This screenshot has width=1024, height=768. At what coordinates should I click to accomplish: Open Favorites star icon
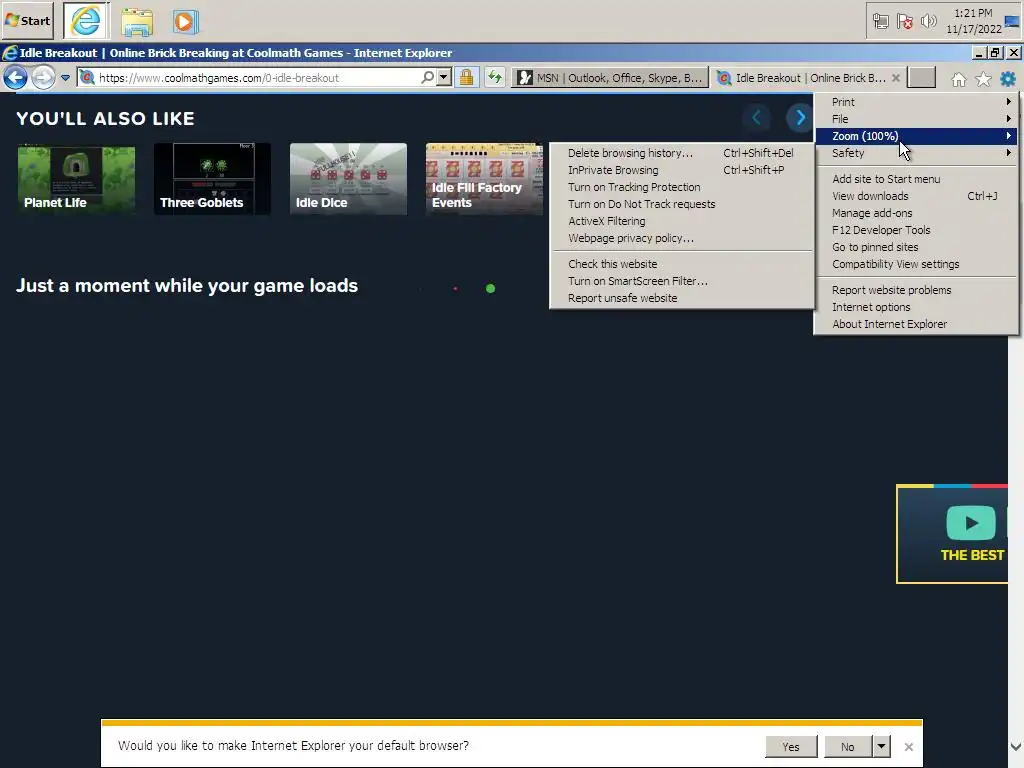point(984,79)
